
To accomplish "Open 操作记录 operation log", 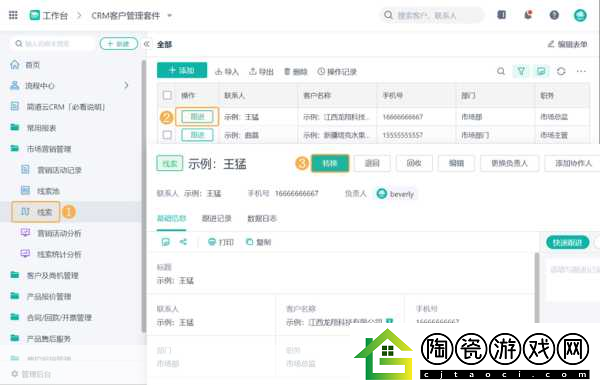I will (337, 72).
